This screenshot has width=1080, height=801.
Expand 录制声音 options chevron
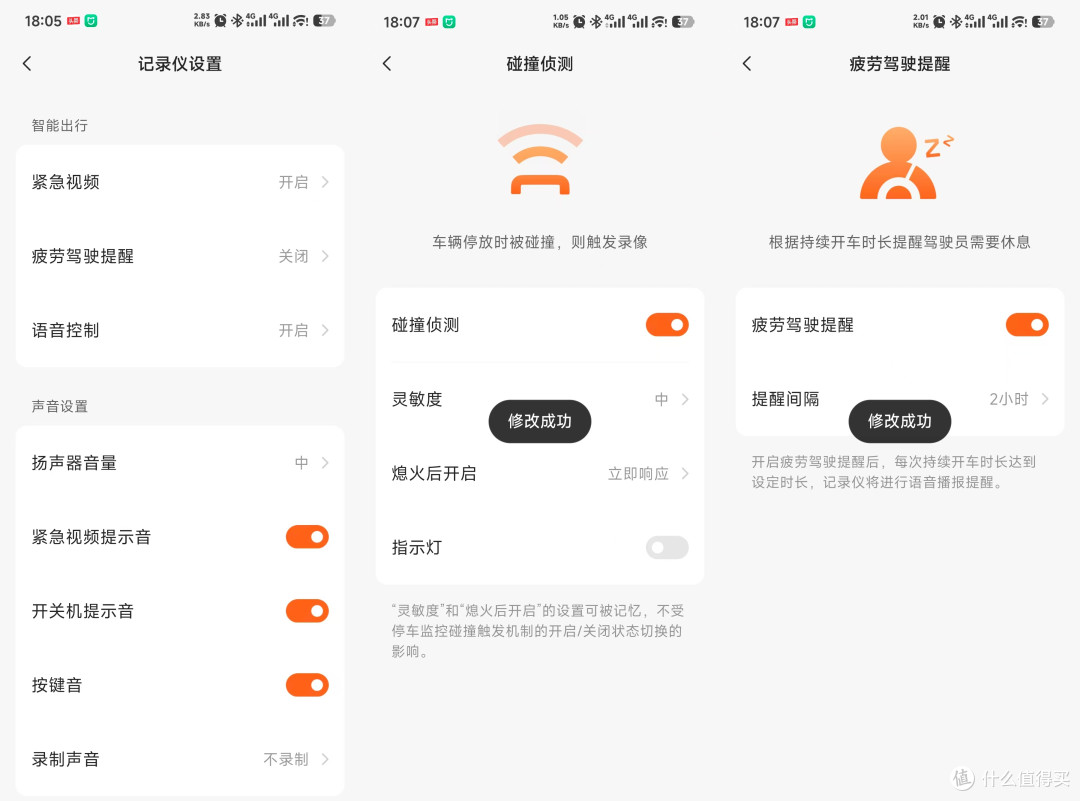pyautogui.click(x=325, y=759)
